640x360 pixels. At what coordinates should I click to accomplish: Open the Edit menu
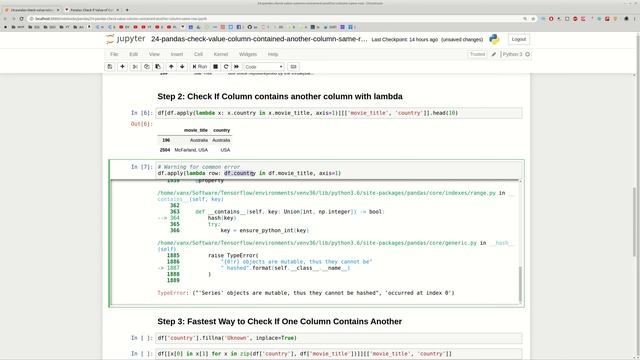133,54
